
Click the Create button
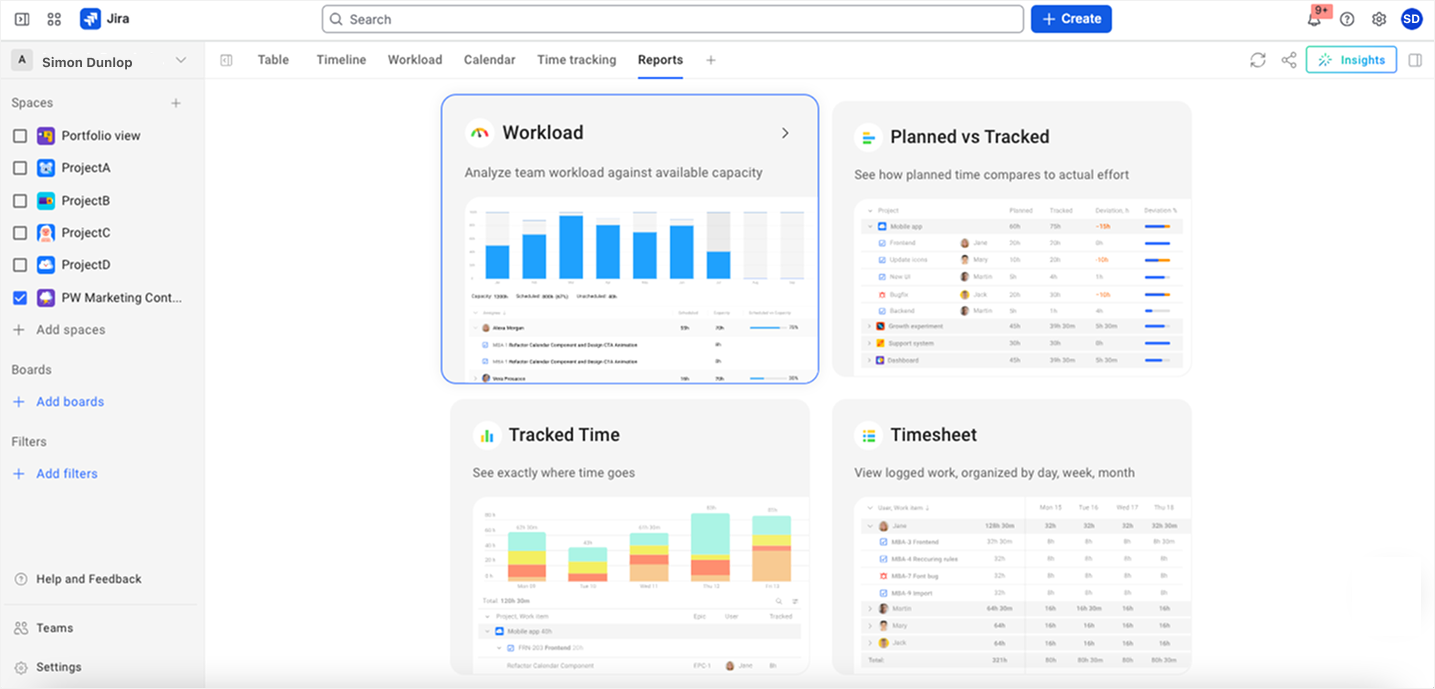click(x=1071, y=19)
